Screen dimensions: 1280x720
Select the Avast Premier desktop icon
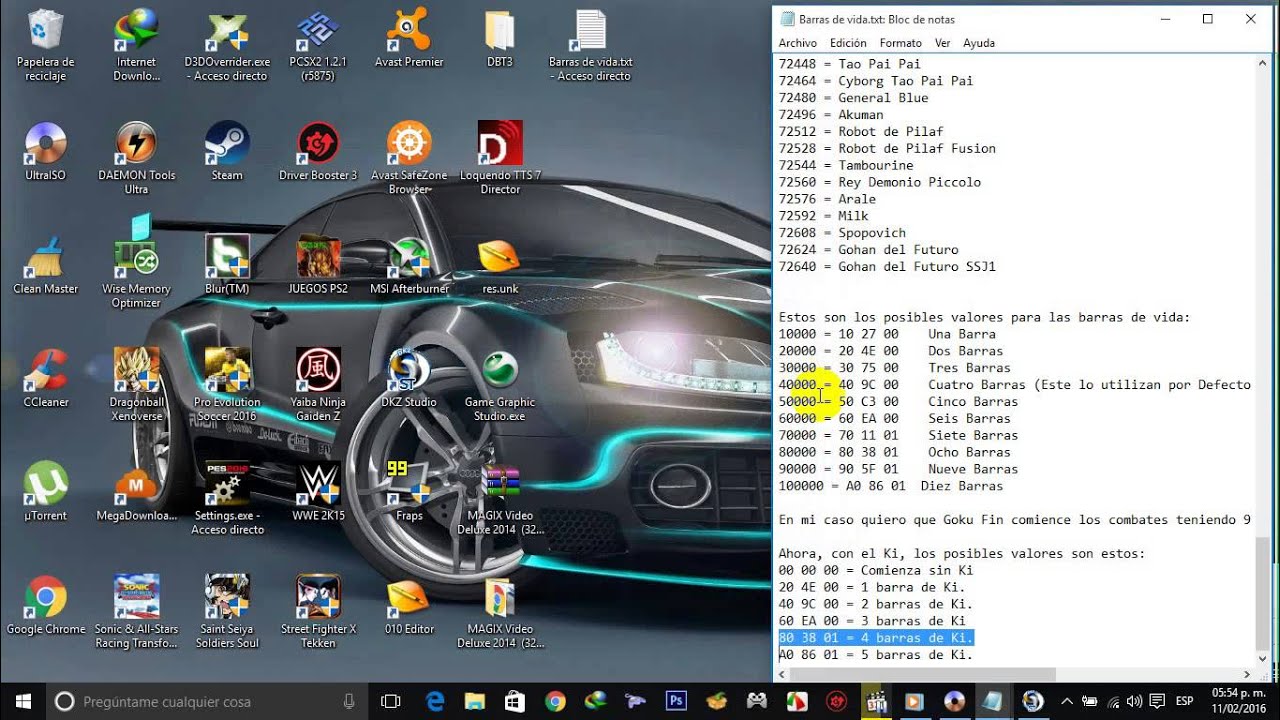(x=409, y=39)
